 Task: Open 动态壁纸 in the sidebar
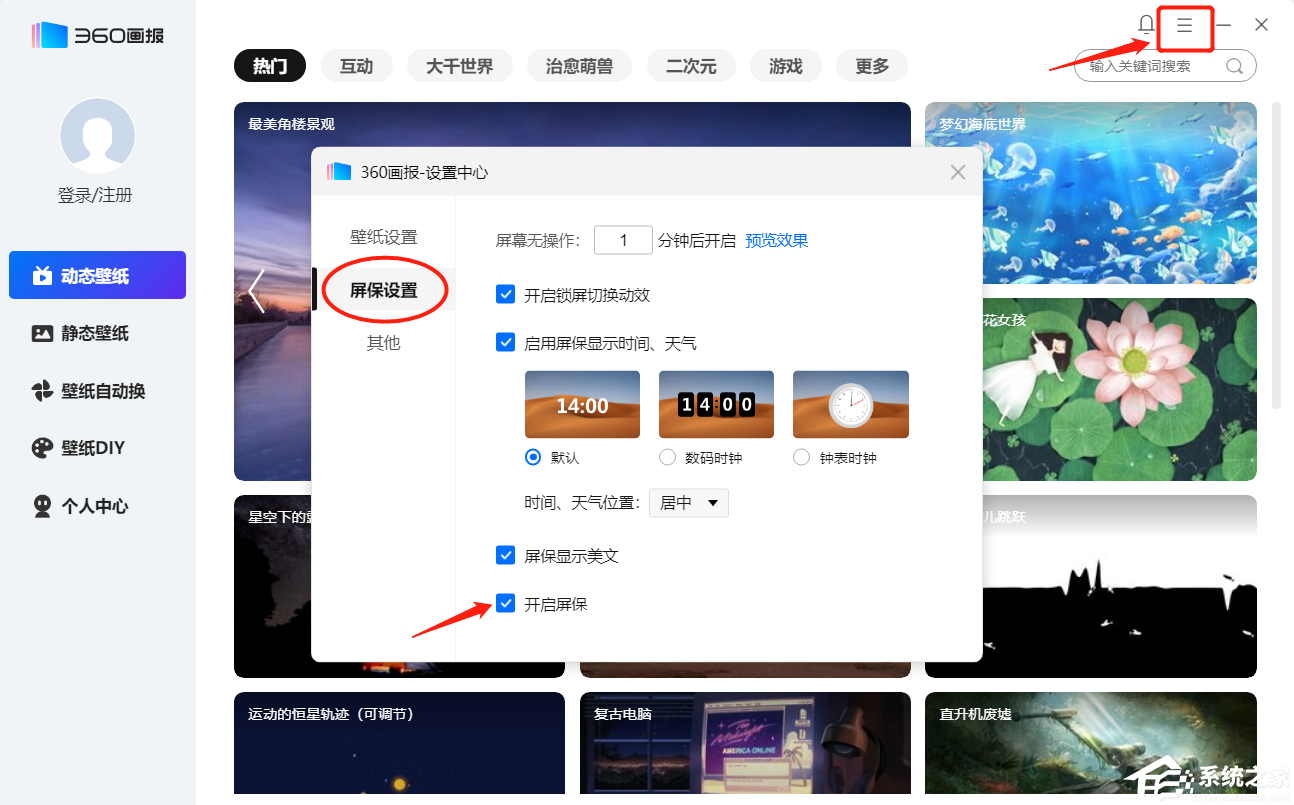click(97, 276)
